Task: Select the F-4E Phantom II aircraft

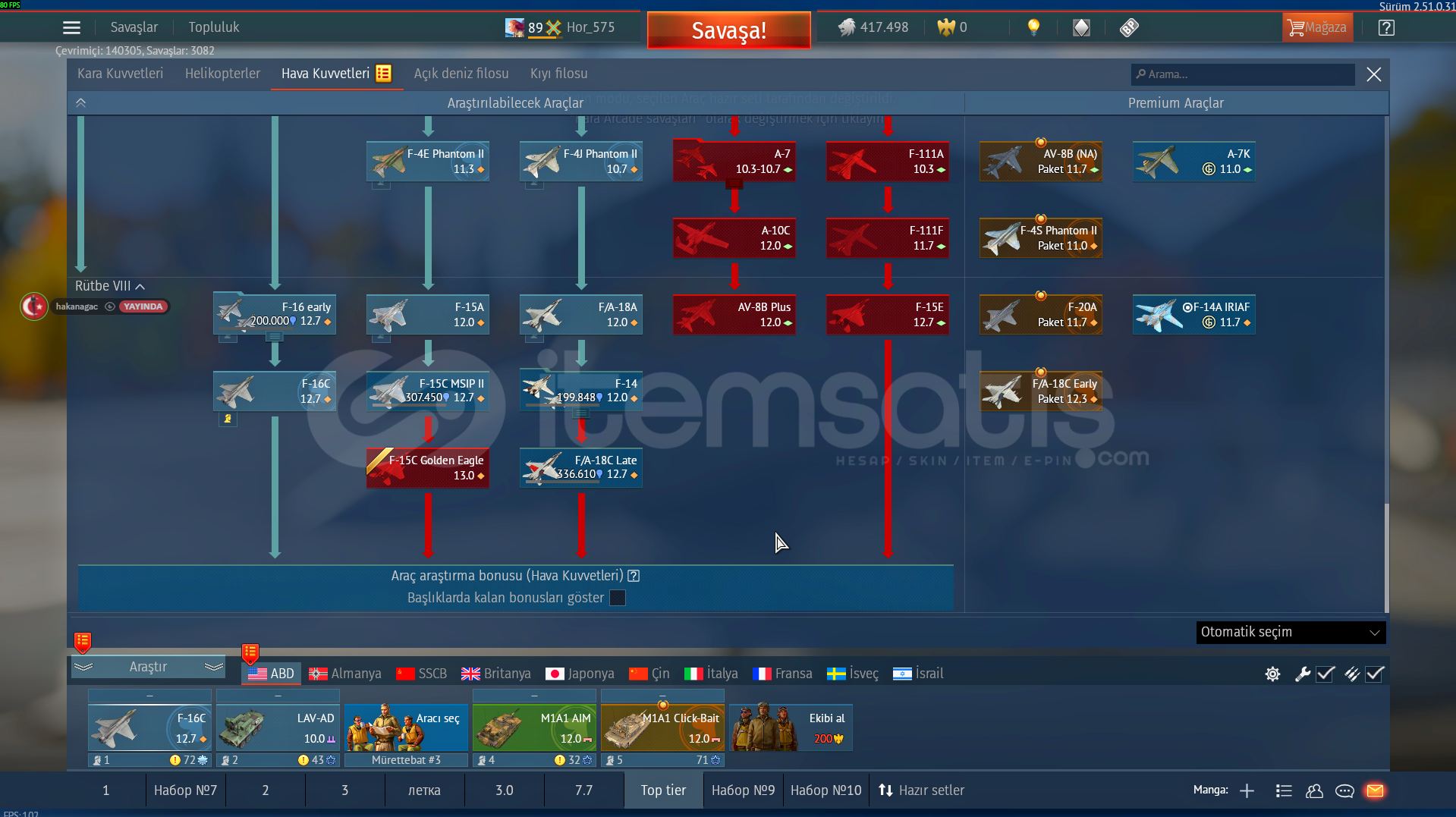Action: (x=428, y=161)
